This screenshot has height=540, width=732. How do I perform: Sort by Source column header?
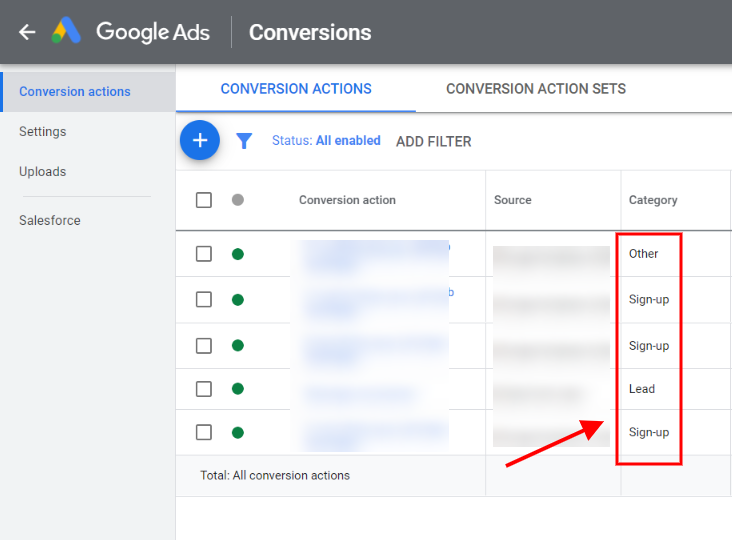click(x=513, y=200)
